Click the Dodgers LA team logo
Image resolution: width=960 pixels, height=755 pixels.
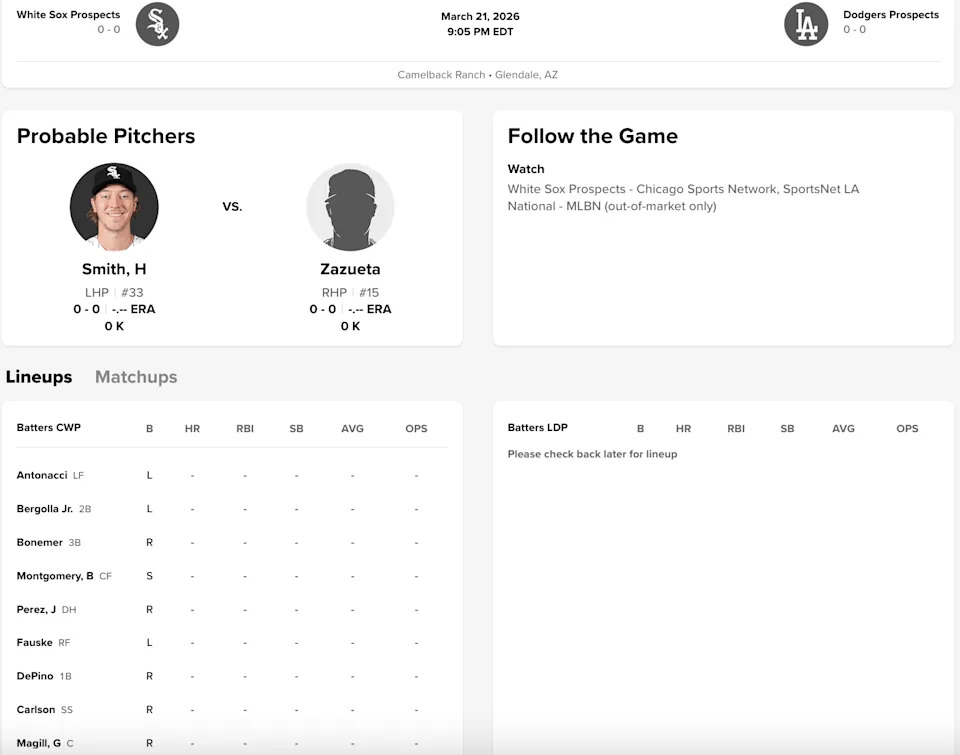click(806, 24)
